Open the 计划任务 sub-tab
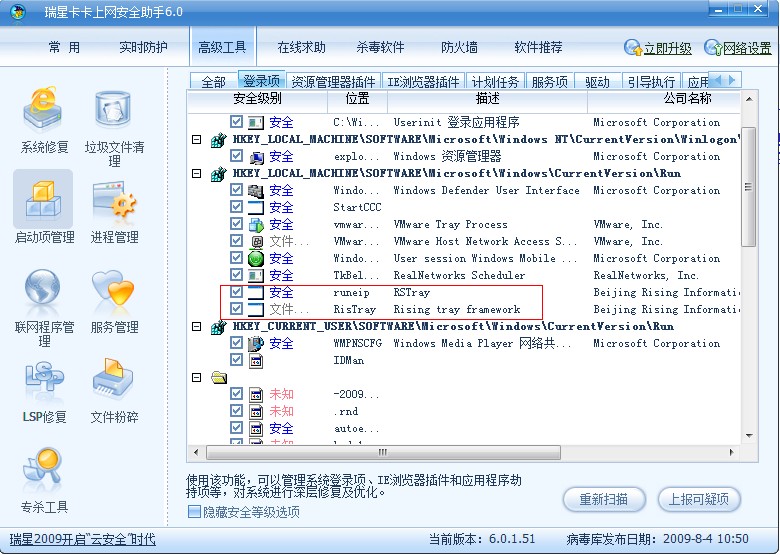Image resolution: width=780 pixels, height=555 pixels. [494, 81]
